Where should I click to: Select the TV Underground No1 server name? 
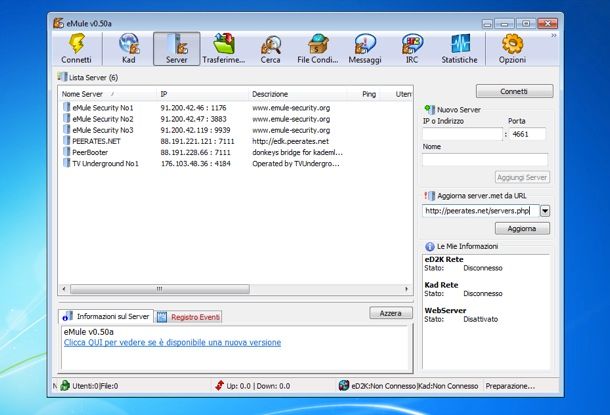[105, 164]
